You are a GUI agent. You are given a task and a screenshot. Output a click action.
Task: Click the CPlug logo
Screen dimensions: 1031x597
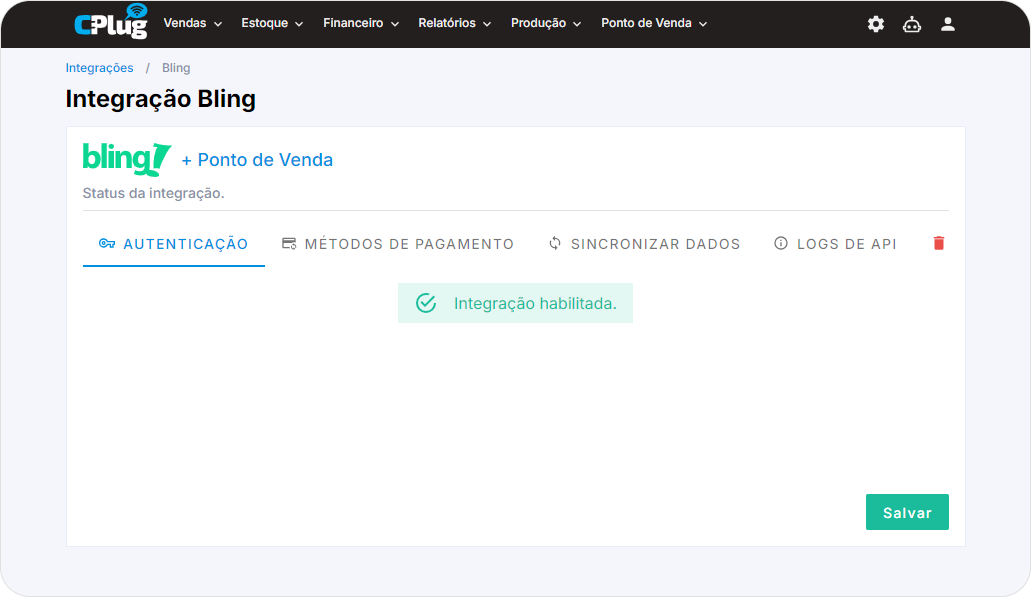[111, 21]
